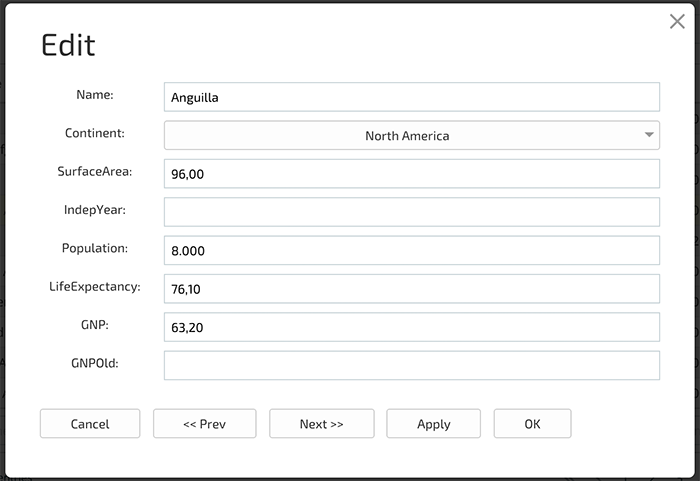
Task: Click the Edit dialog title
Action: coord(68,45)
